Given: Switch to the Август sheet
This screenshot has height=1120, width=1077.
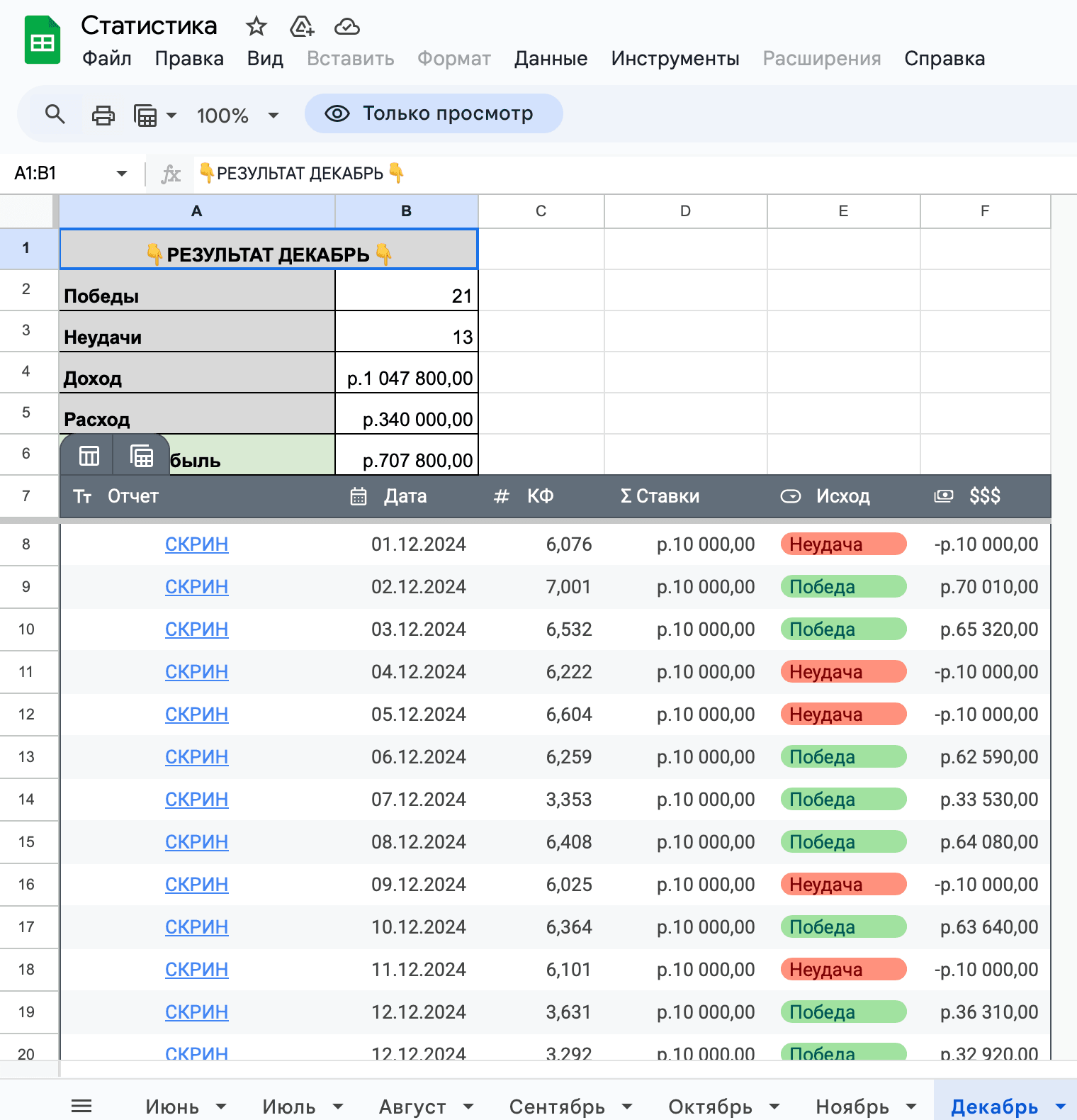Looking at the screenshot, I should tap(412, 1107).
